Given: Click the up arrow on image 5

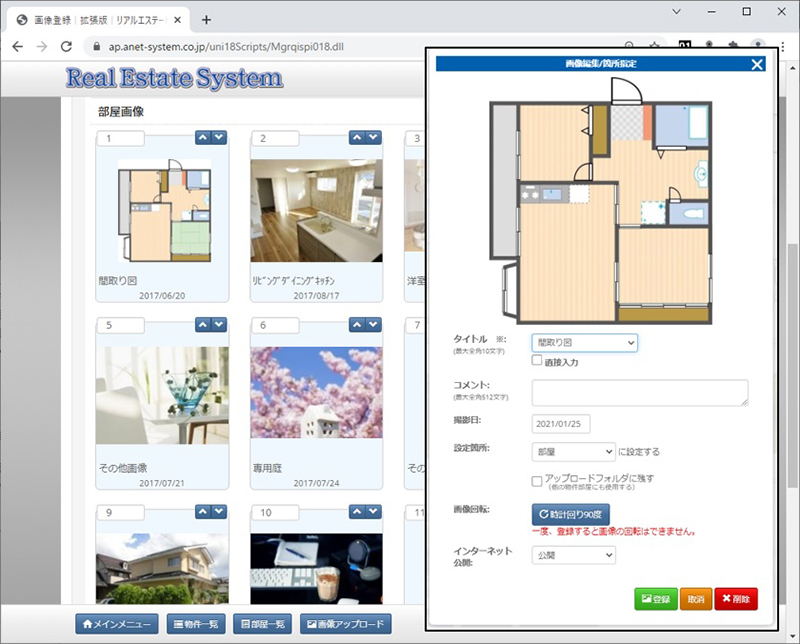Looking at the screenshot, I should [x=202, y=325].
